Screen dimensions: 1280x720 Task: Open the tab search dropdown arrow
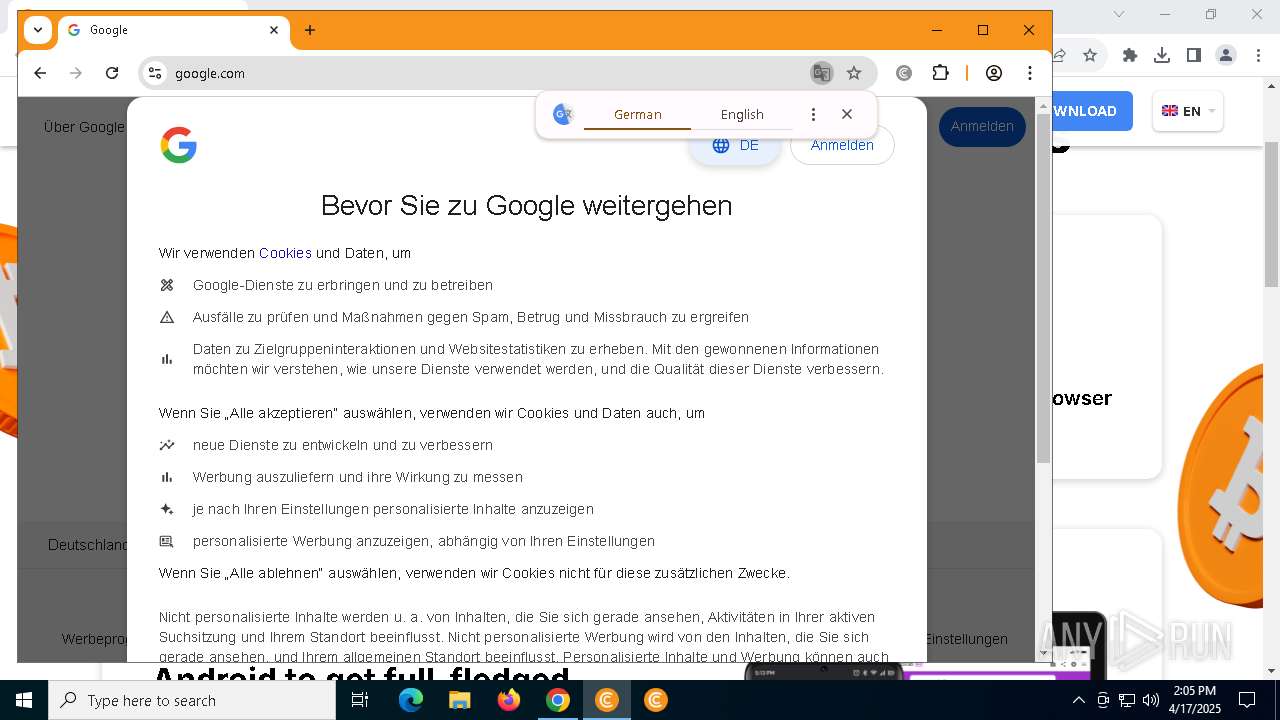coord(38,30)
